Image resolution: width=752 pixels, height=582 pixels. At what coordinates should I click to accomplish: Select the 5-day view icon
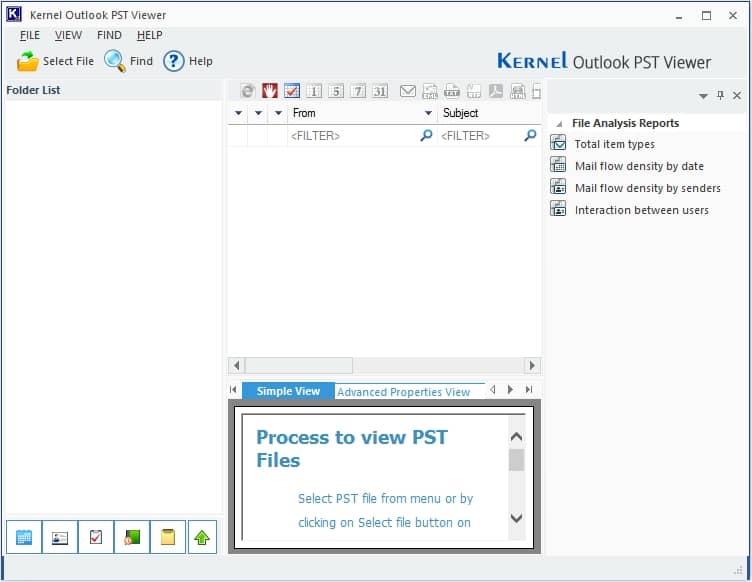(x=336, y=91)
